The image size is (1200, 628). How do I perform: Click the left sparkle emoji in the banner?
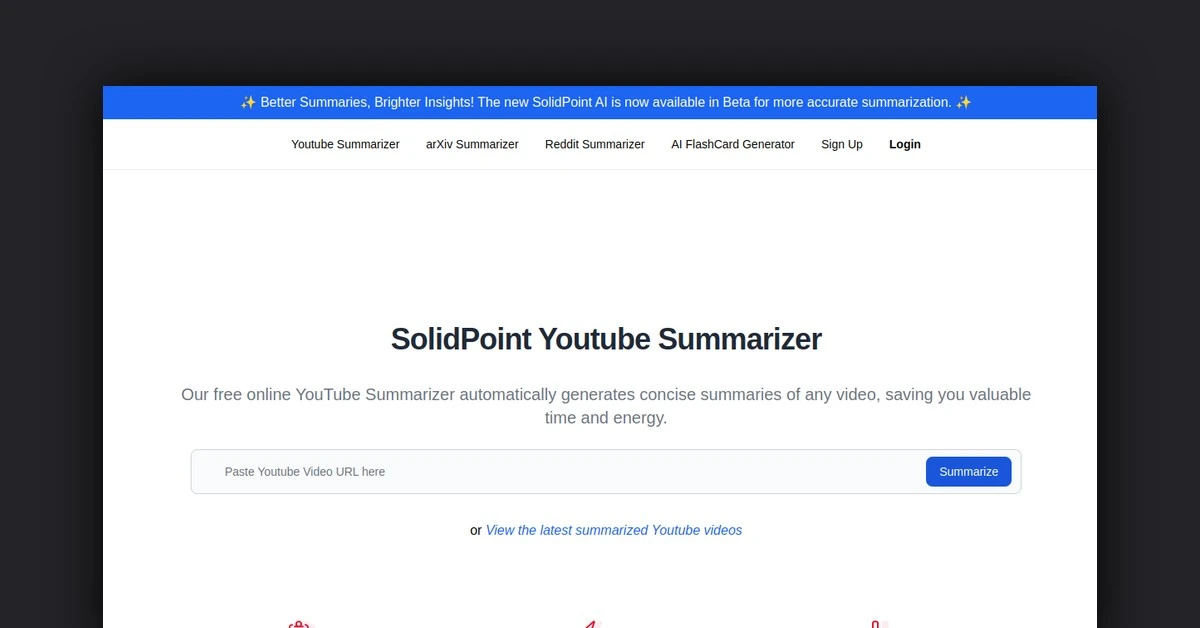pyautogui.click(x=246, y=101)
